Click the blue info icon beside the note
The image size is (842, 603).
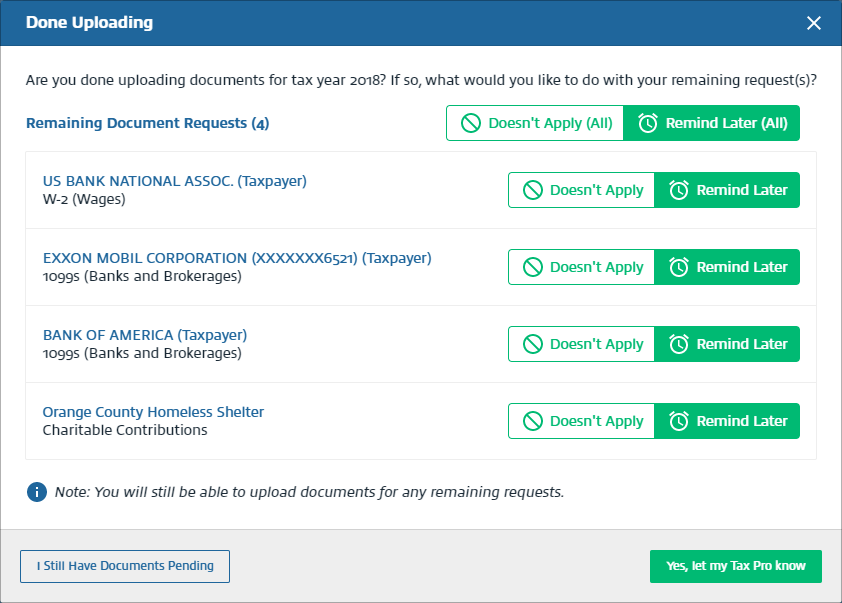coord(37,492)
